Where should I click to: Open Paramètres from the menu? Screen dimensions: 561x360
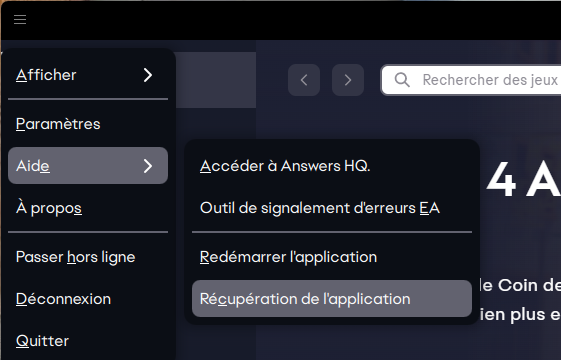(x=88, y=124)
